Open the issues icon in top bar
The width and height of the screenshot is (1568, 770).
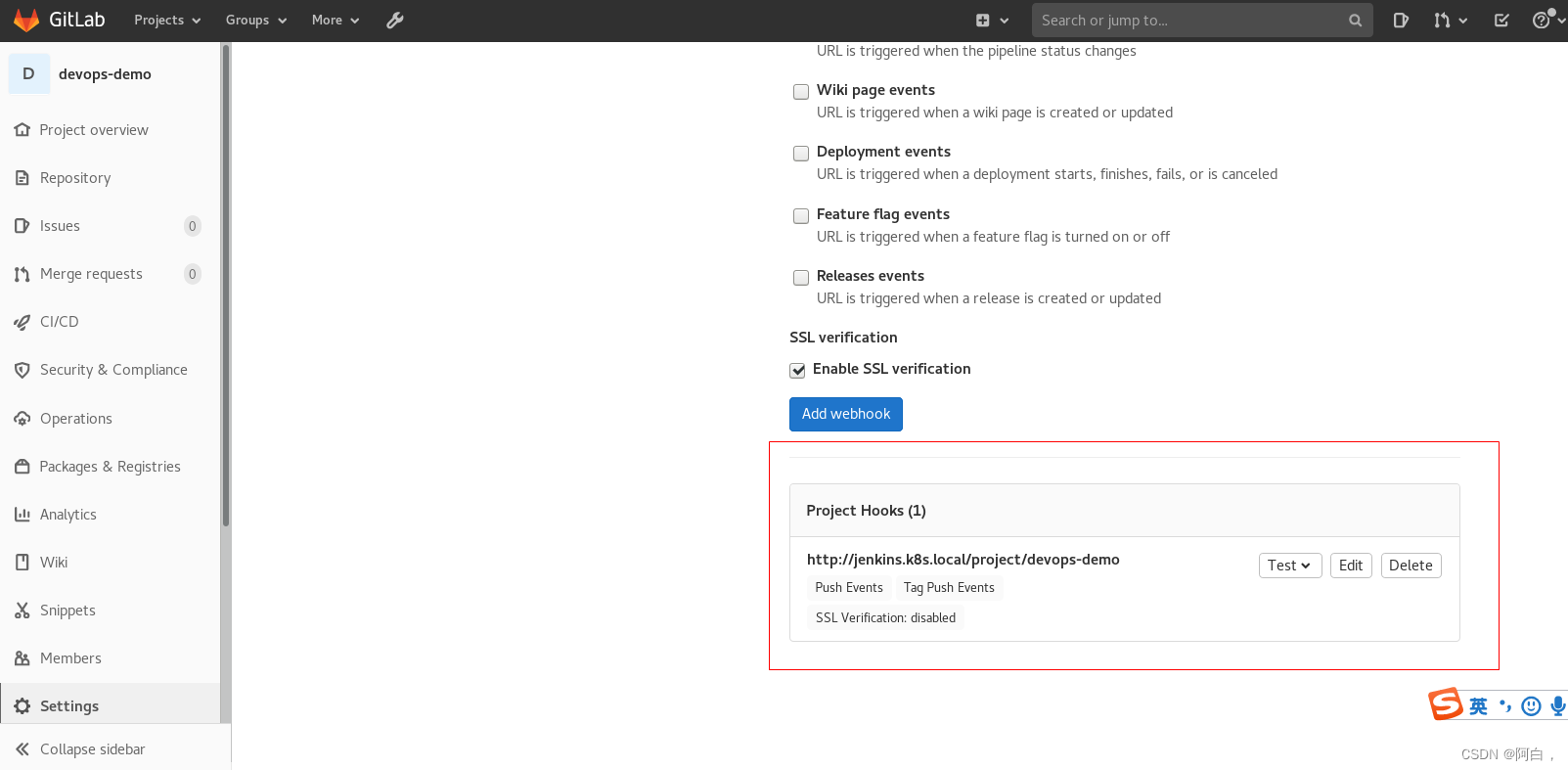click(1401, 21)
